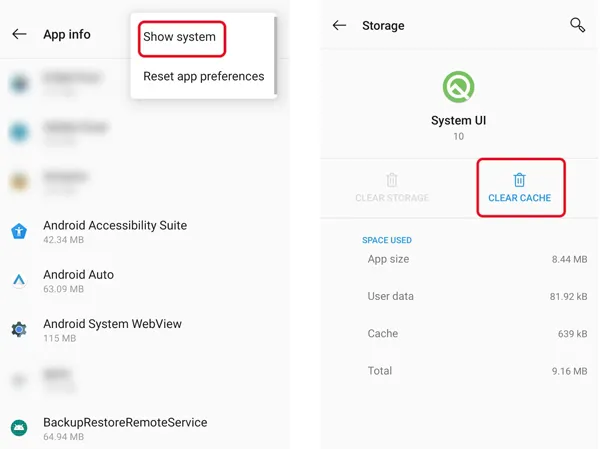The width and height of the screenshot is (600, 449).
Task: Choose Reset app preferences
Action: tap(204, 76)
